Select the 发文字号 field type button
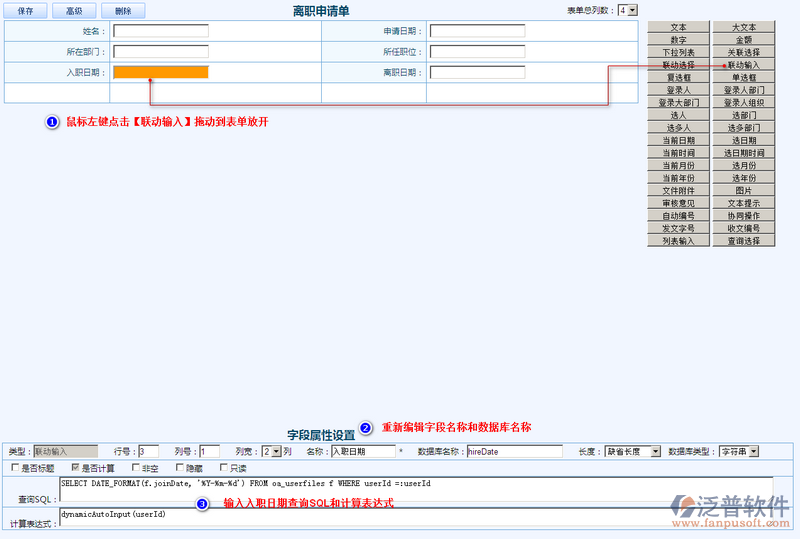Viewport: 800px width, 539px height. click(679, 228)
